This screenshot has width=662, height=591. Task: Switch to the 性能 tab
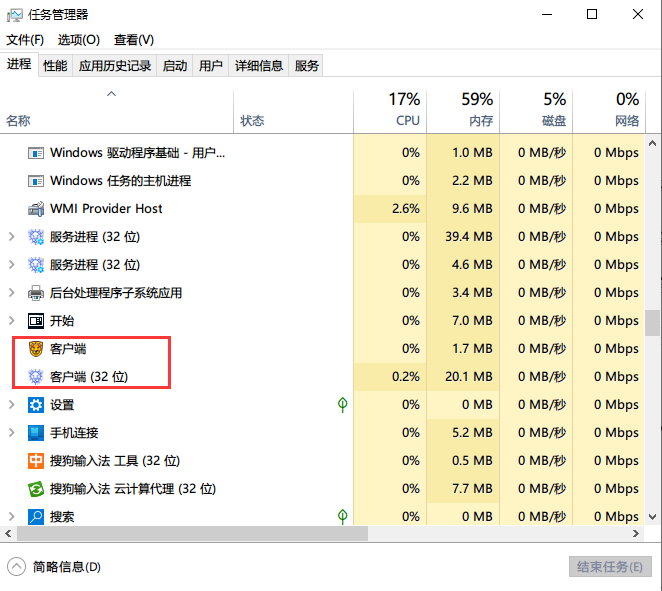pyautogui.click(x=55, y=65)
